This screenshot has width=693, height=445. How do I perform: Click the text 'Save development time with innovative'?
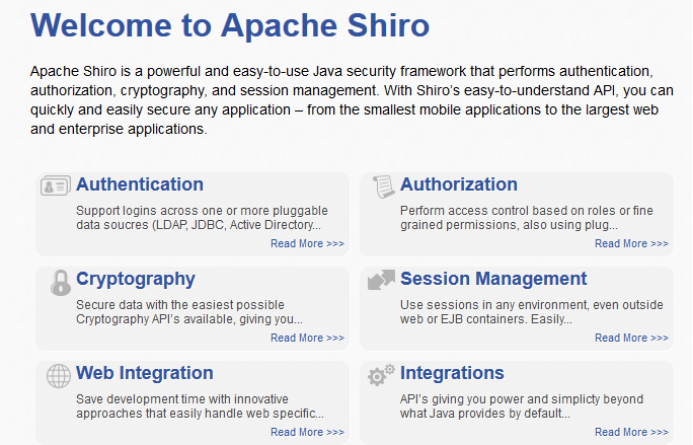click(x=182, y=399)
